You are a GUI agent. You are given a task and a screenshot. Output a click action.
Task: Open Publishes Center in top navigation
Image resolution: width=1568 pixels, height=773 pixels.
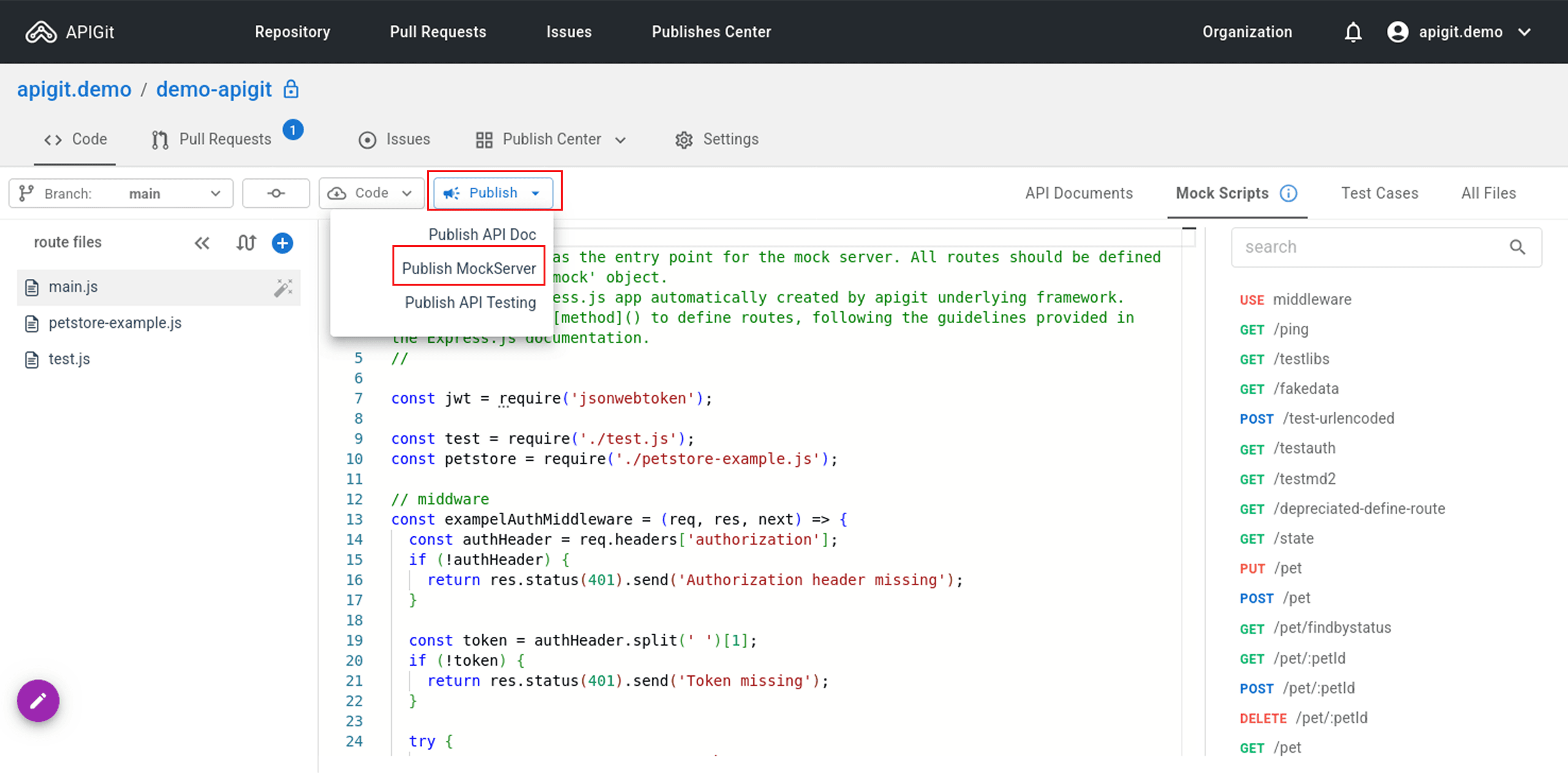(x=711, y=31)
